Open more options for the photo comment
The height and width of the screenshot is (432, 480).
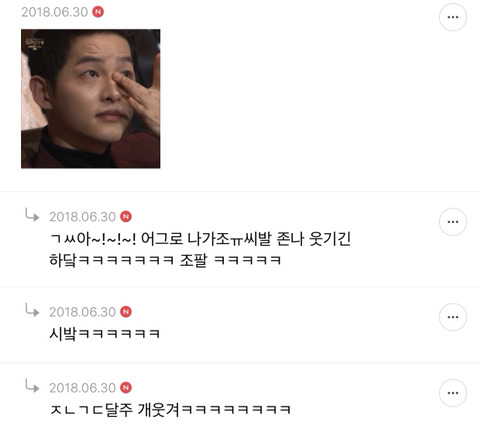[453, 17]
